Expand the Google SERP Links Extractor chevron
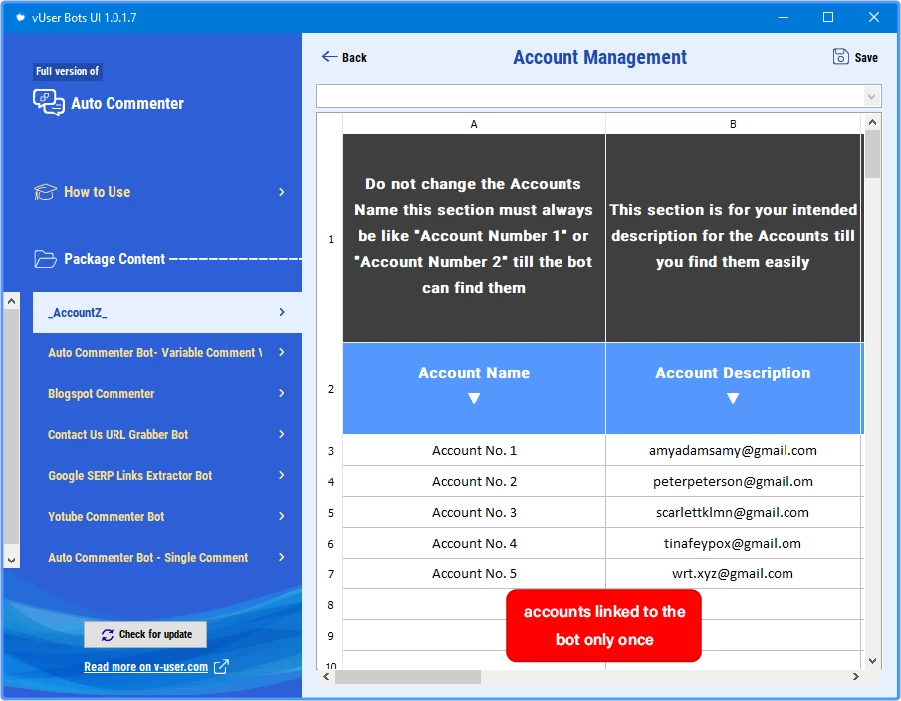 coord(282,475)
